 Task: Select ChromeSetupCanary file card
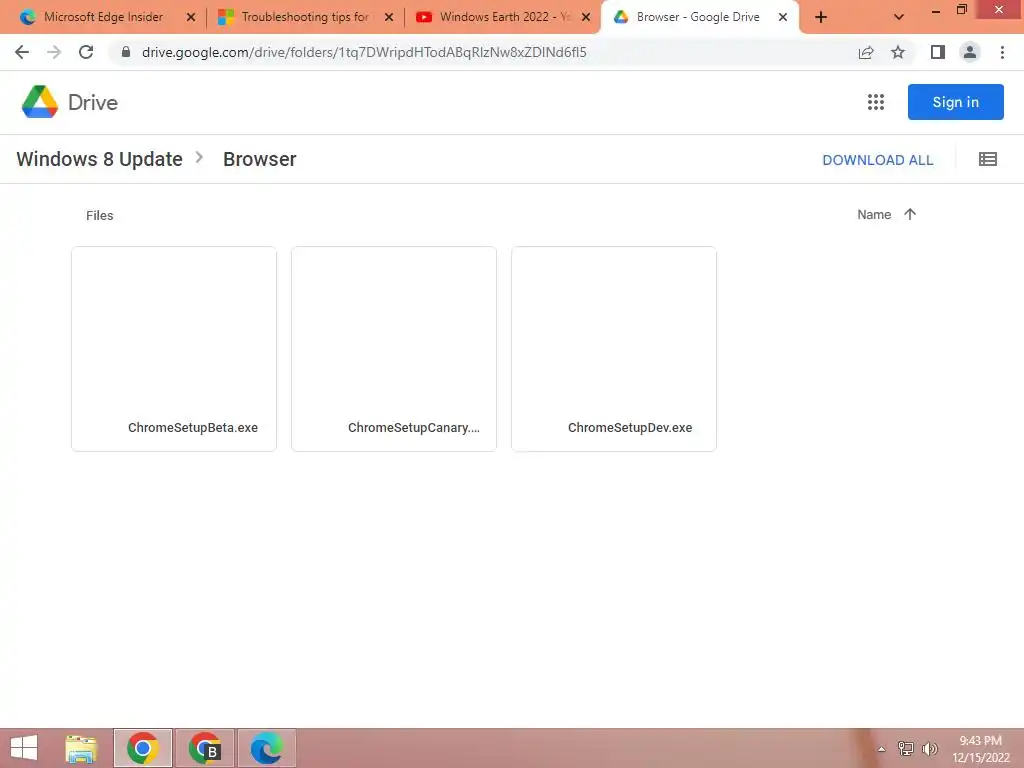tap(394, 349)
